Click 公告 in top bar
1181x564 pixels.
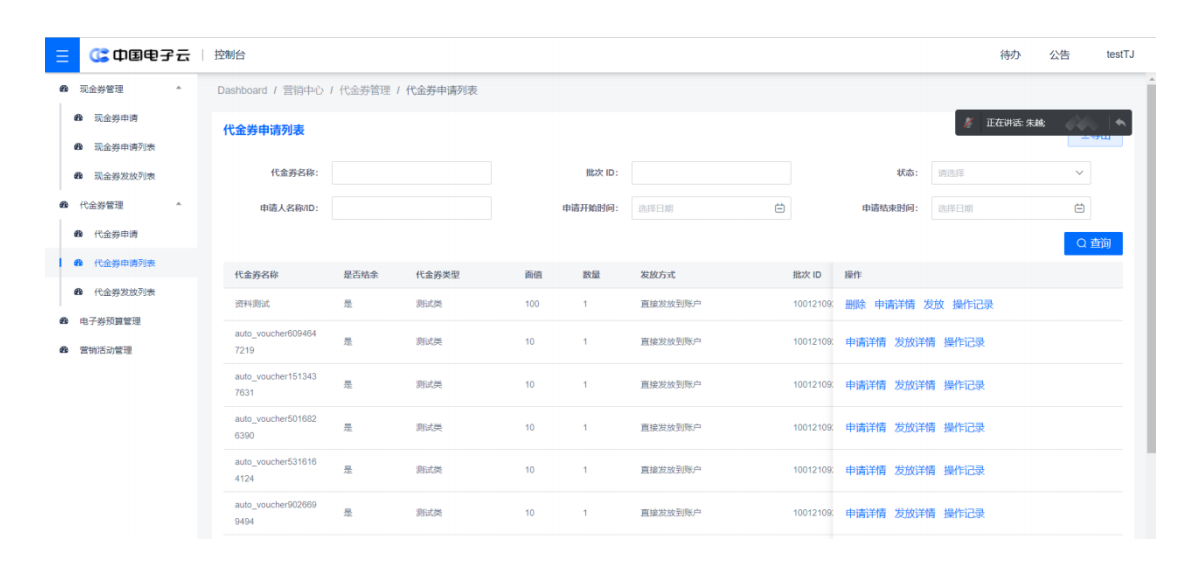1059,55
